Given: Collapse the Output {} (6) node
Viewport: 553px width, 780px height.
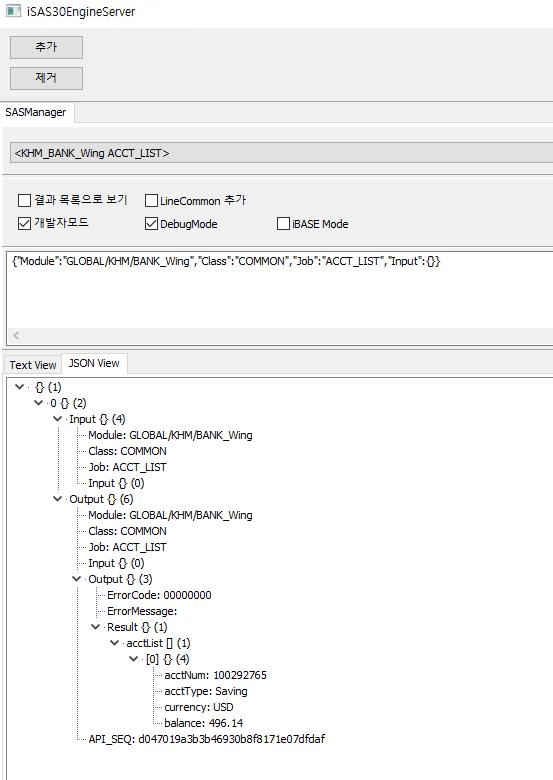Looking at the screenshot, I should [x=58, y=499].
